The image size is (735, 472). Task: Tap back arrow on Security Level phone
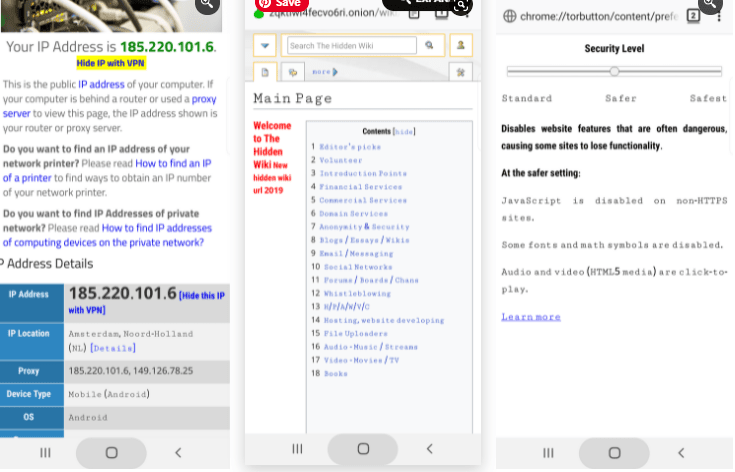[681, 452]
